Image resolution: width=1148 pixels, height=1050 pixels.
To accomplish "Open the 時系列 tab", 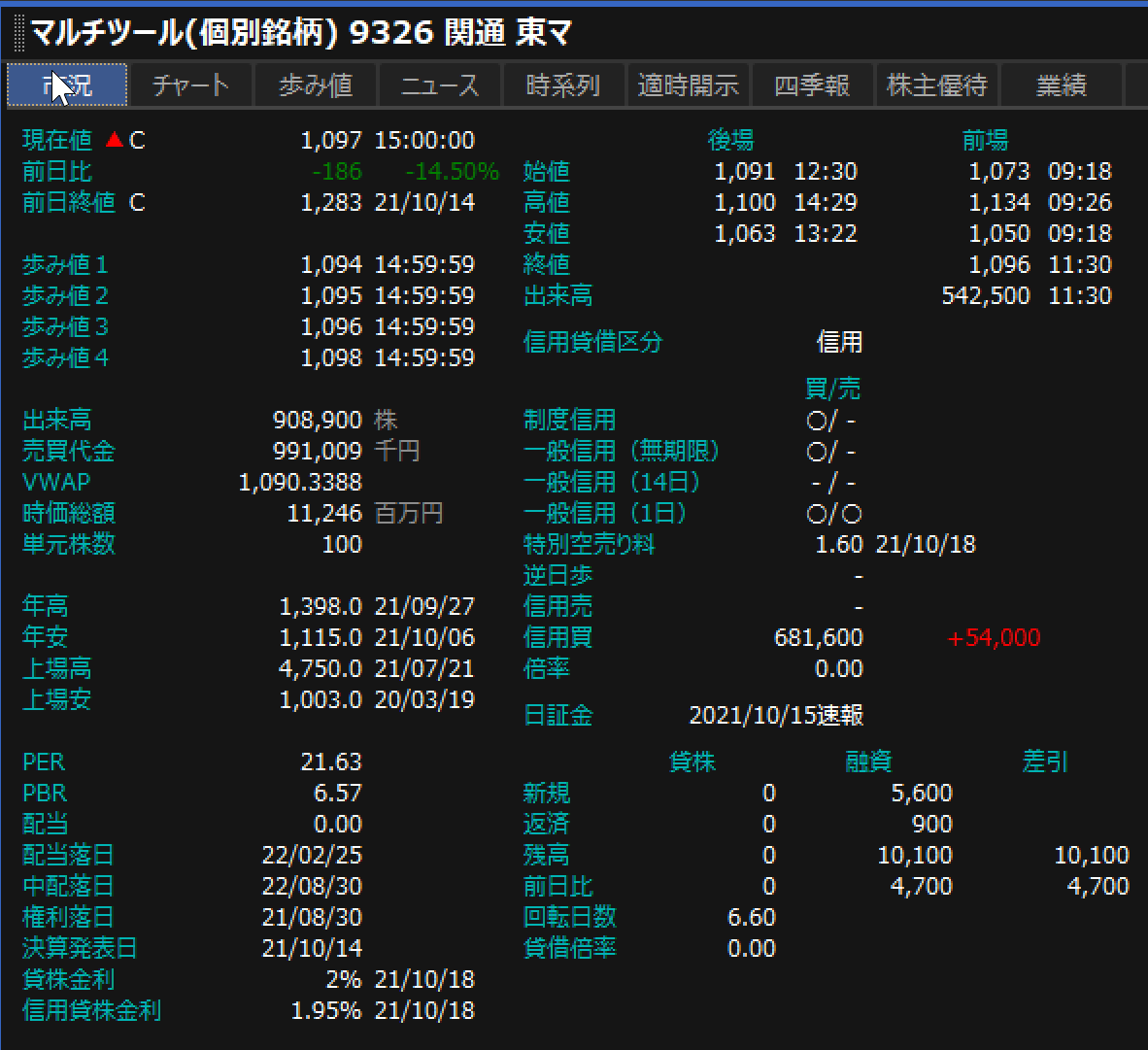I will (x=563, y=85).
